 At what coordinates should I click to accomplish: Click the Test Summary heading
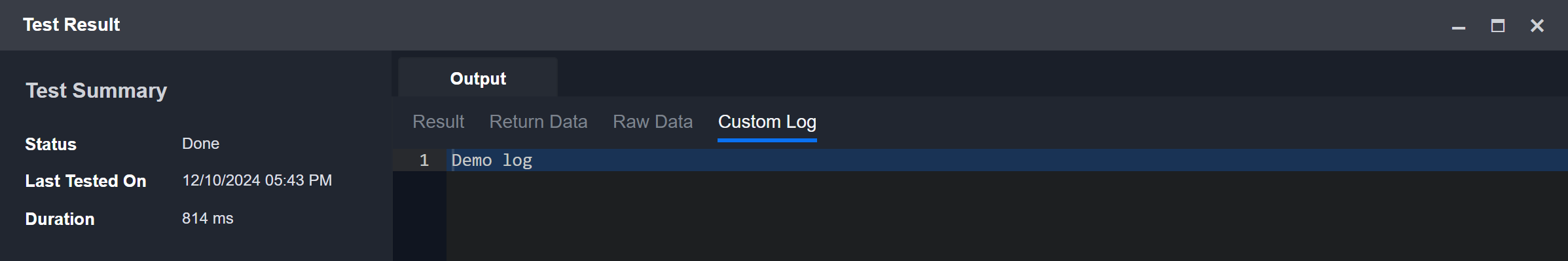96,90
